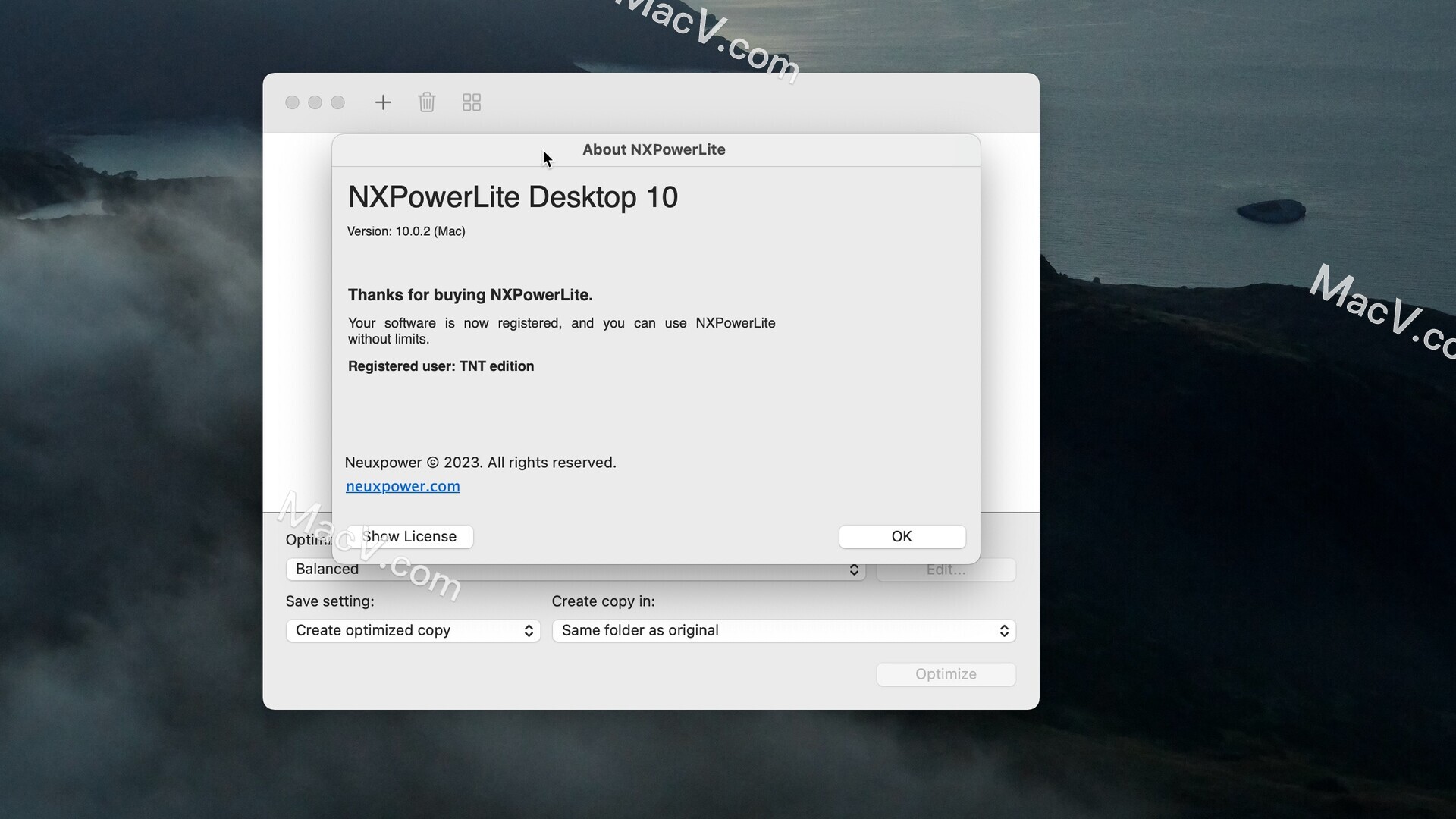Click the grid view icon in toolbar

(472, 102)
